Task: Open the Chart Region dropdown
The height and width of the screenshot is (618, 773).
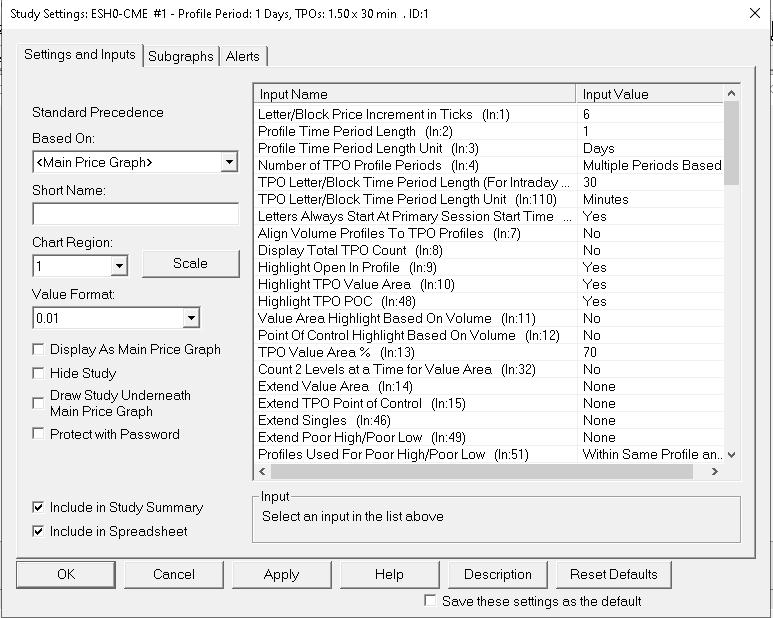Action: (119, 267)
